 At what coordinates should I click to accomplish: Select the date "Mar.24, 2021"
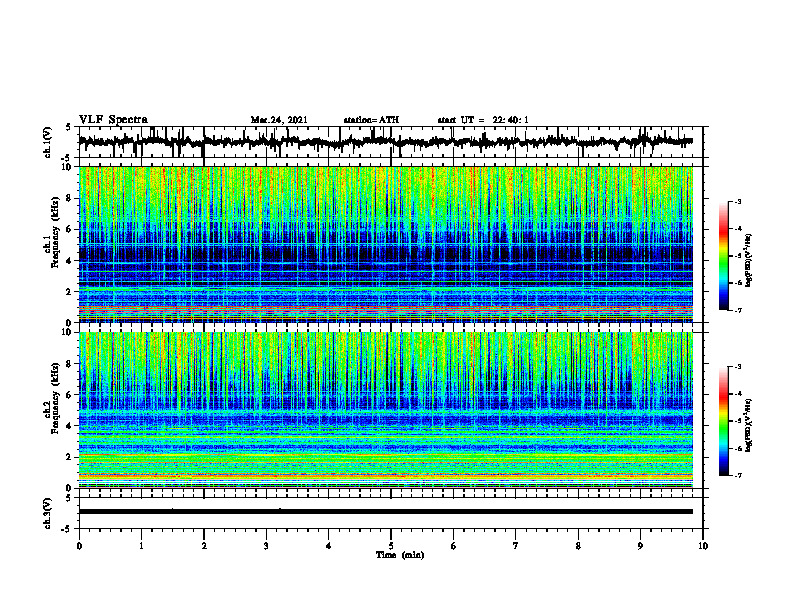[x=279, y=120]
